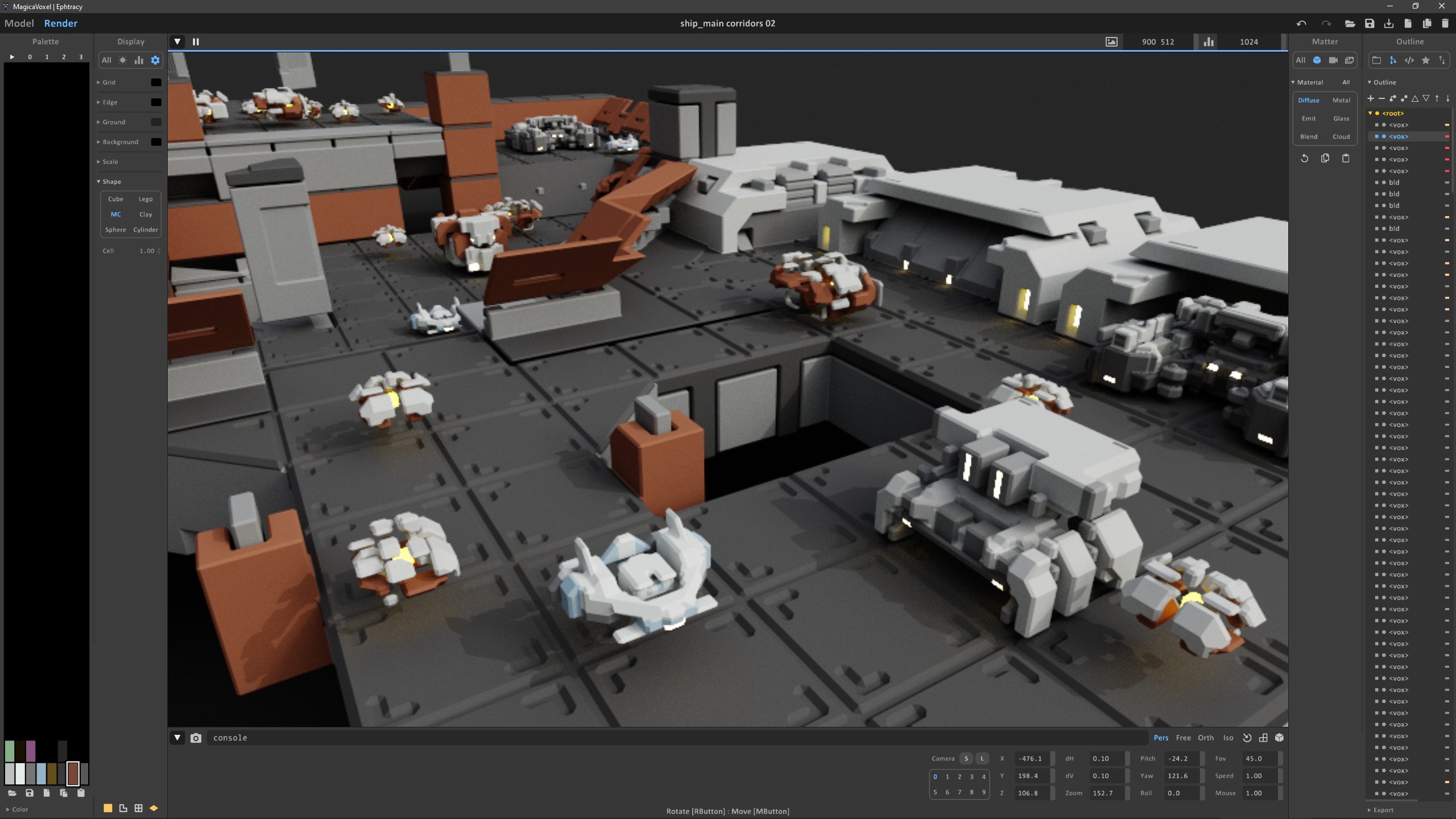This screenshot has width=1456, height=819.
Task: Choose the Glass material type
Action: click(1341, 118)
